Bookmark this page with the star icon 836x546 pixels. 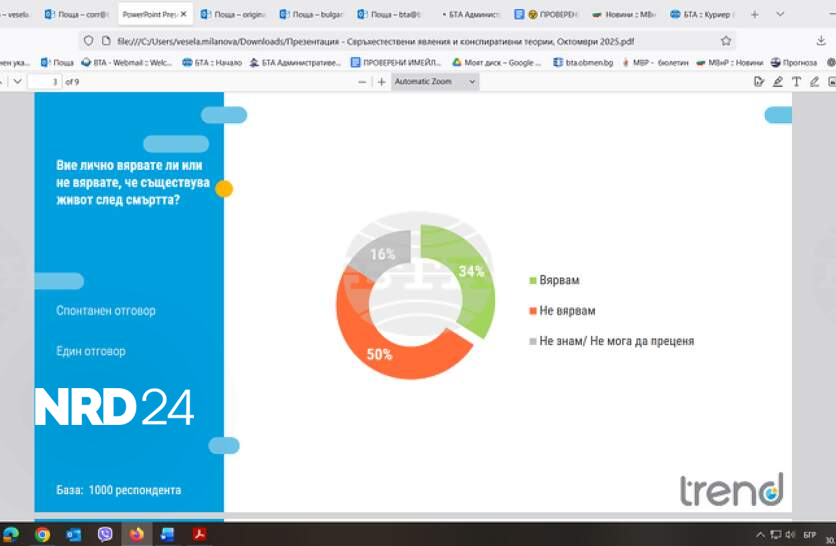(726, 41)
